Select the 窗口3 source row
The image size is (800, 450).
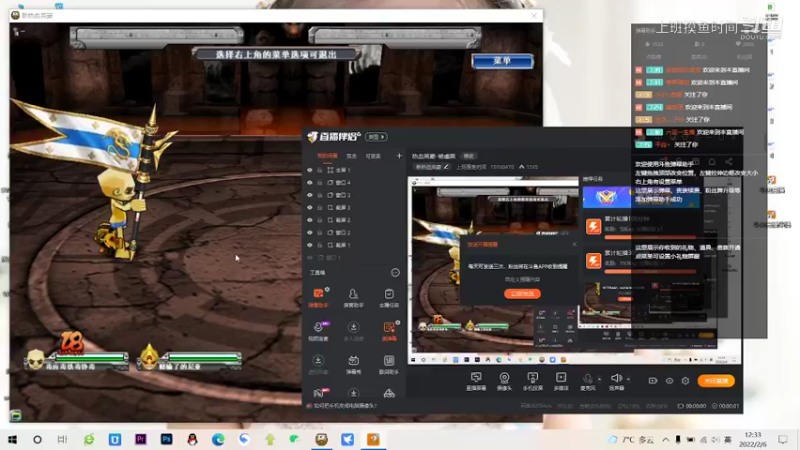point(355,195)
